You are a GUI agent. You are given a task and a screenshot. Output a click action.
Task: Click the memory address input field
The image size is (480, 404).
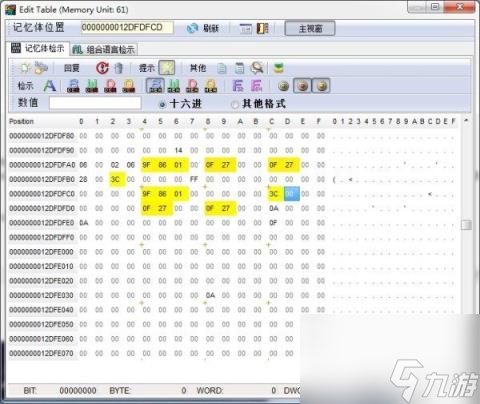[x=127, y=28]
